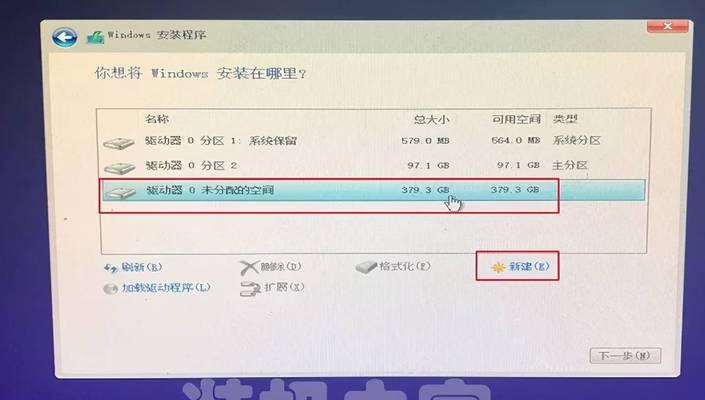Click the drive icon for partition 2

pos(119,168)
